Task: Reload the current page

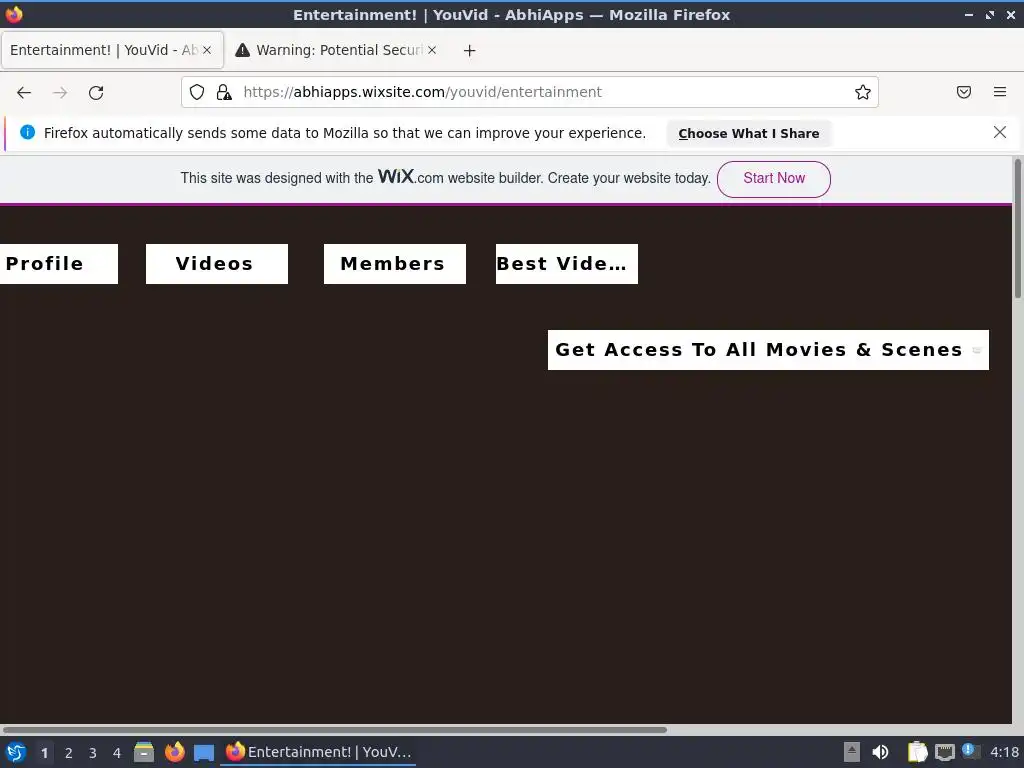Action: [96, 92]
